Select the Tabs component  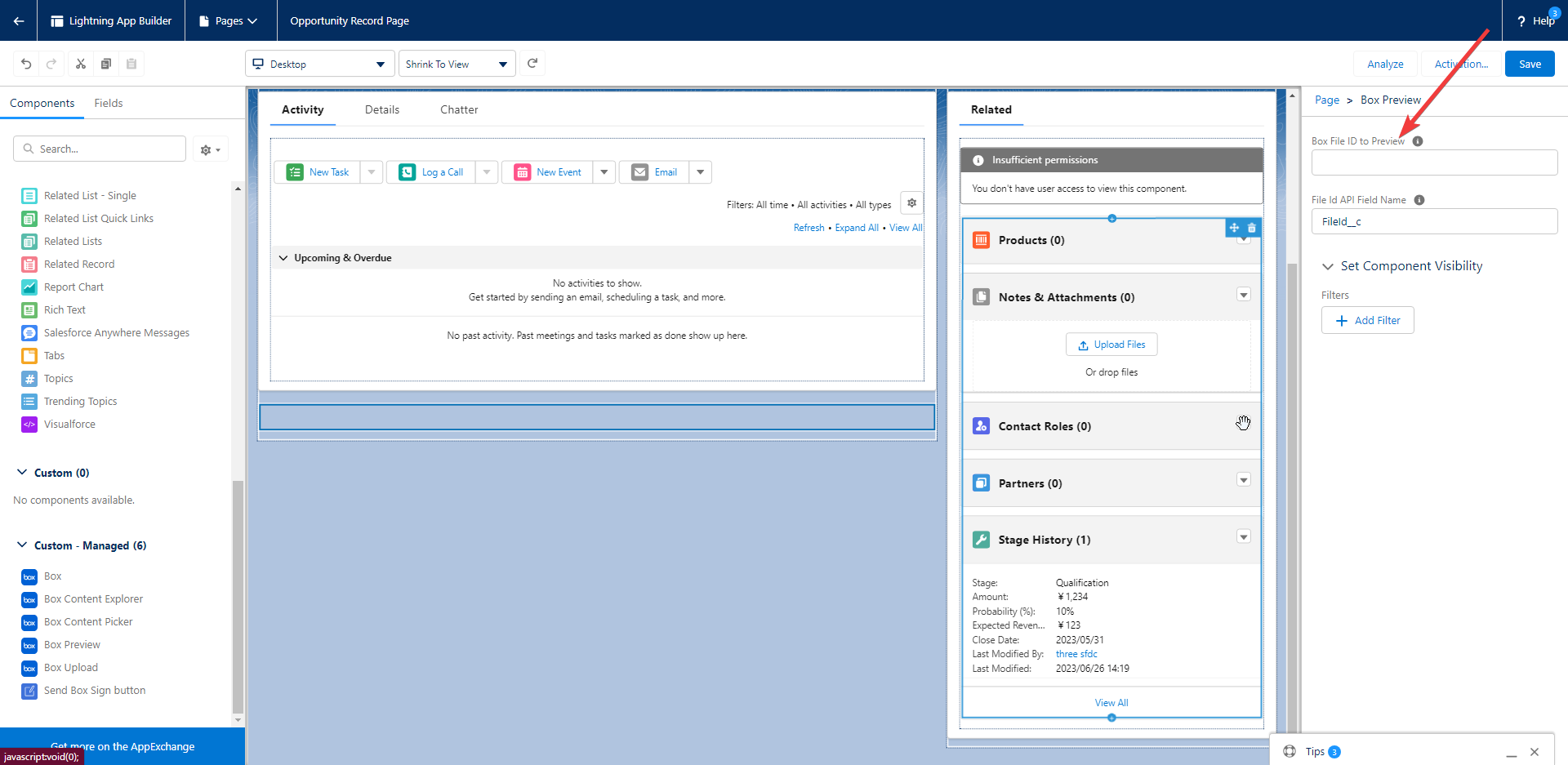click(54, 356)
